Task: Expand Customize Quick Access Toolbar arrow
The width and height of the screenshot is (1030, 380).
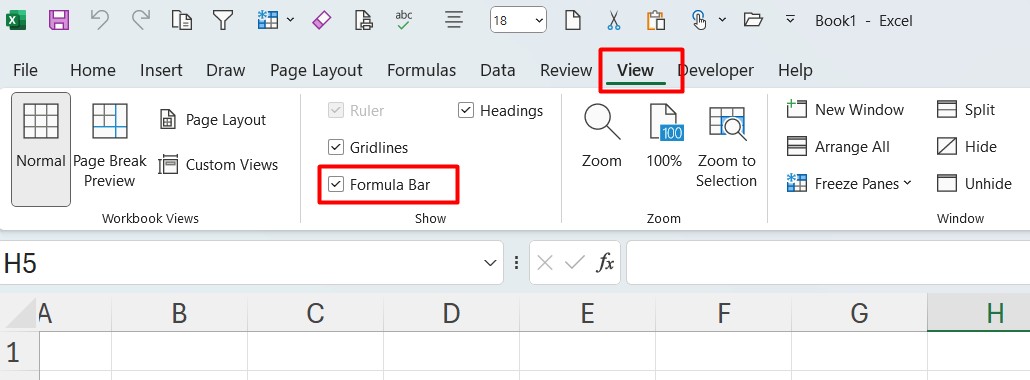Action: (x=790, y=20)
